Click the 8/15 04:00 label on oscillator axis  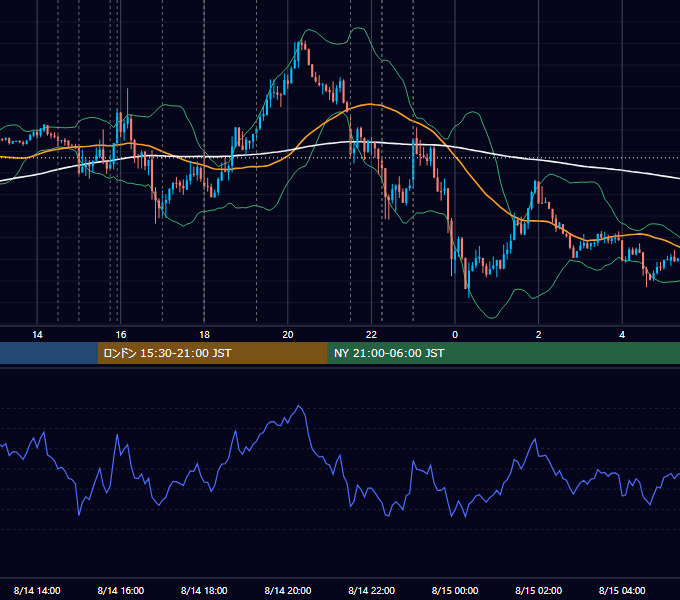(622, 590)
